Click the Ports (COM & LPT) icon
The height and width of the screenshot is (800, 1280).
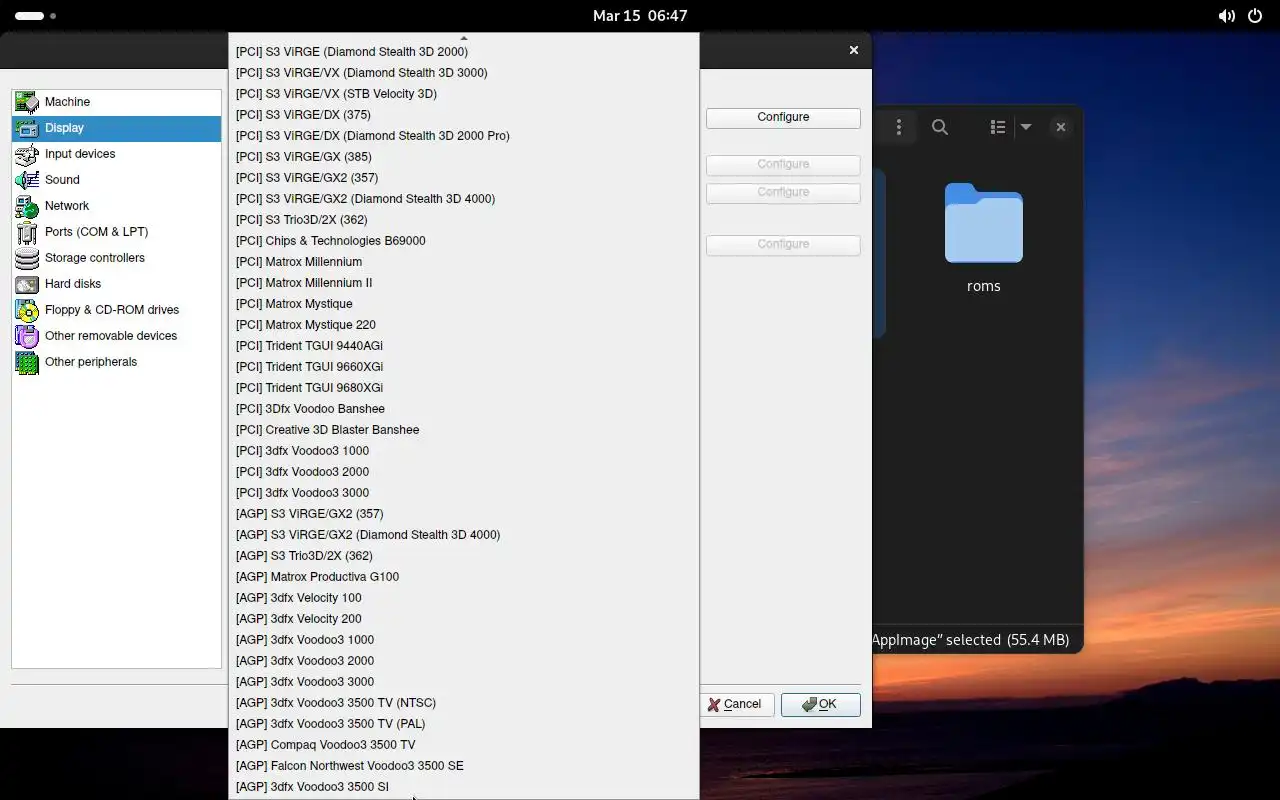tap(27, 232)
